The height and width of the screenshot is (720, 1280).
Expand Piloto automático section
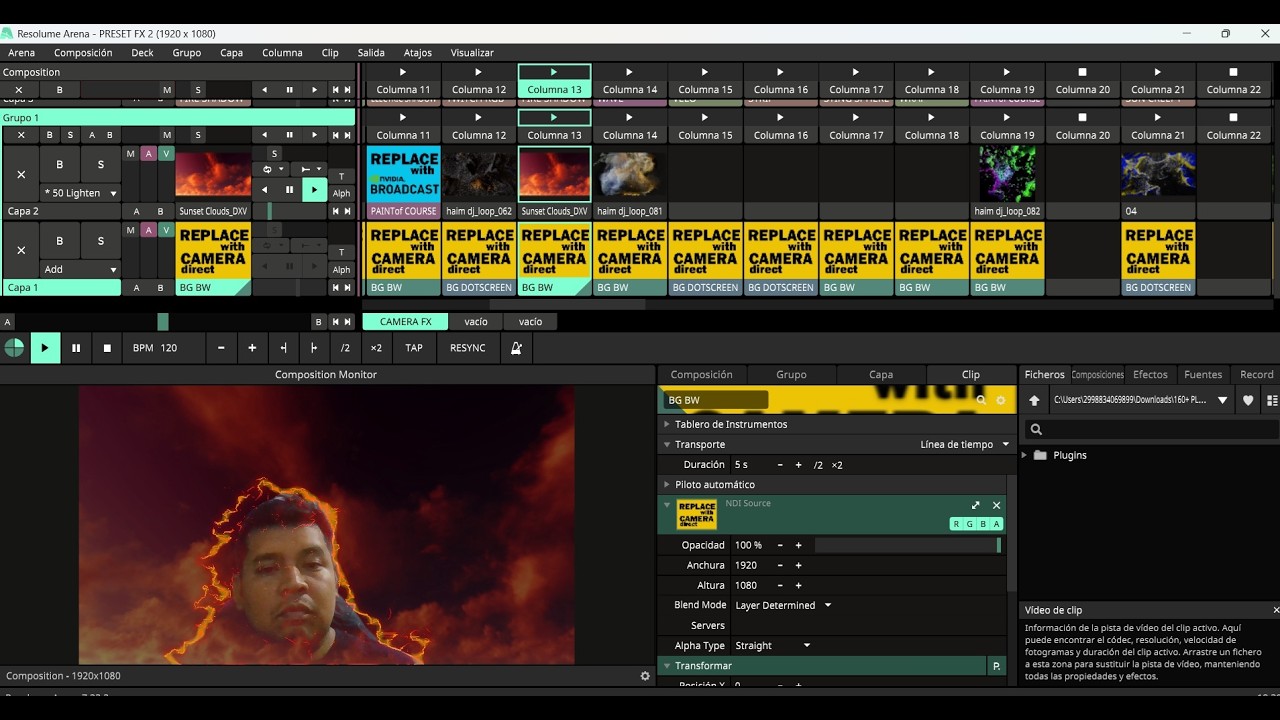click(x=667, y=485)
